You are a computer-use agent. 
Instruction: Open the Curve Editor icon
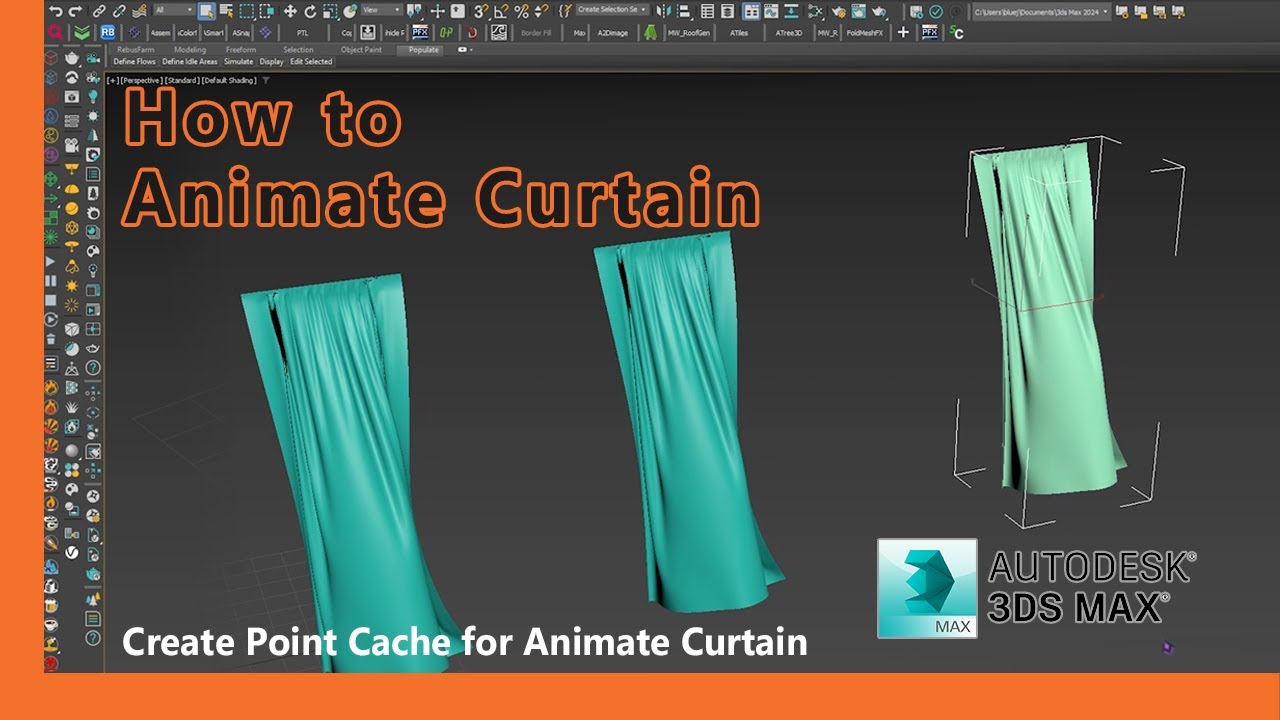[x=771, y=11]
